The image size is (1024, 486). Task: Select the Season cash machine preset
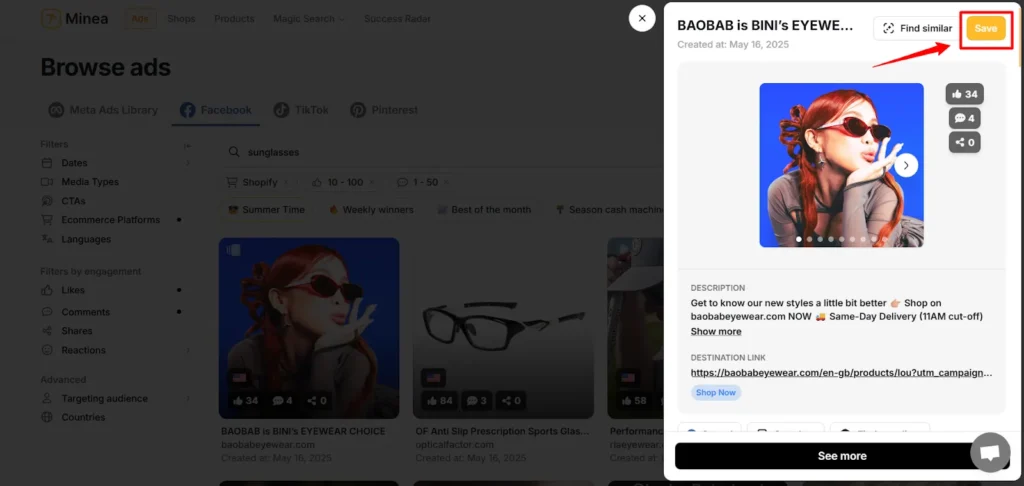(x=609, y=210)
